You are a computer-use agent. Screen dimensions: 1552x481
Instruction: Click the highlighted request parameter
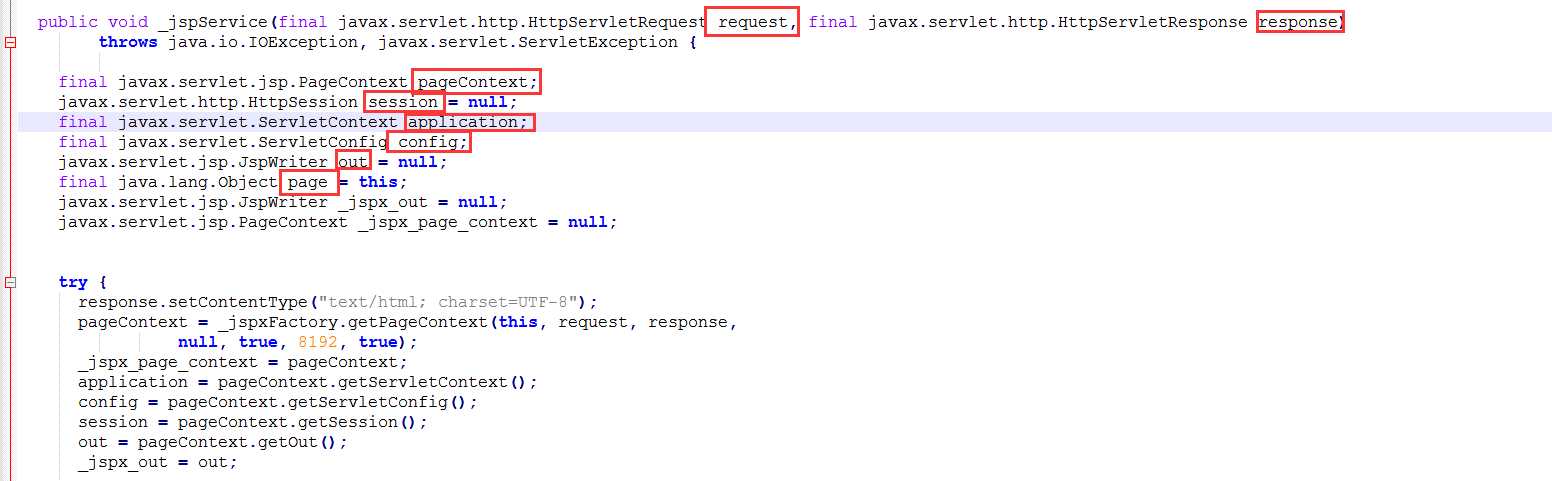[x=753, y=22]
